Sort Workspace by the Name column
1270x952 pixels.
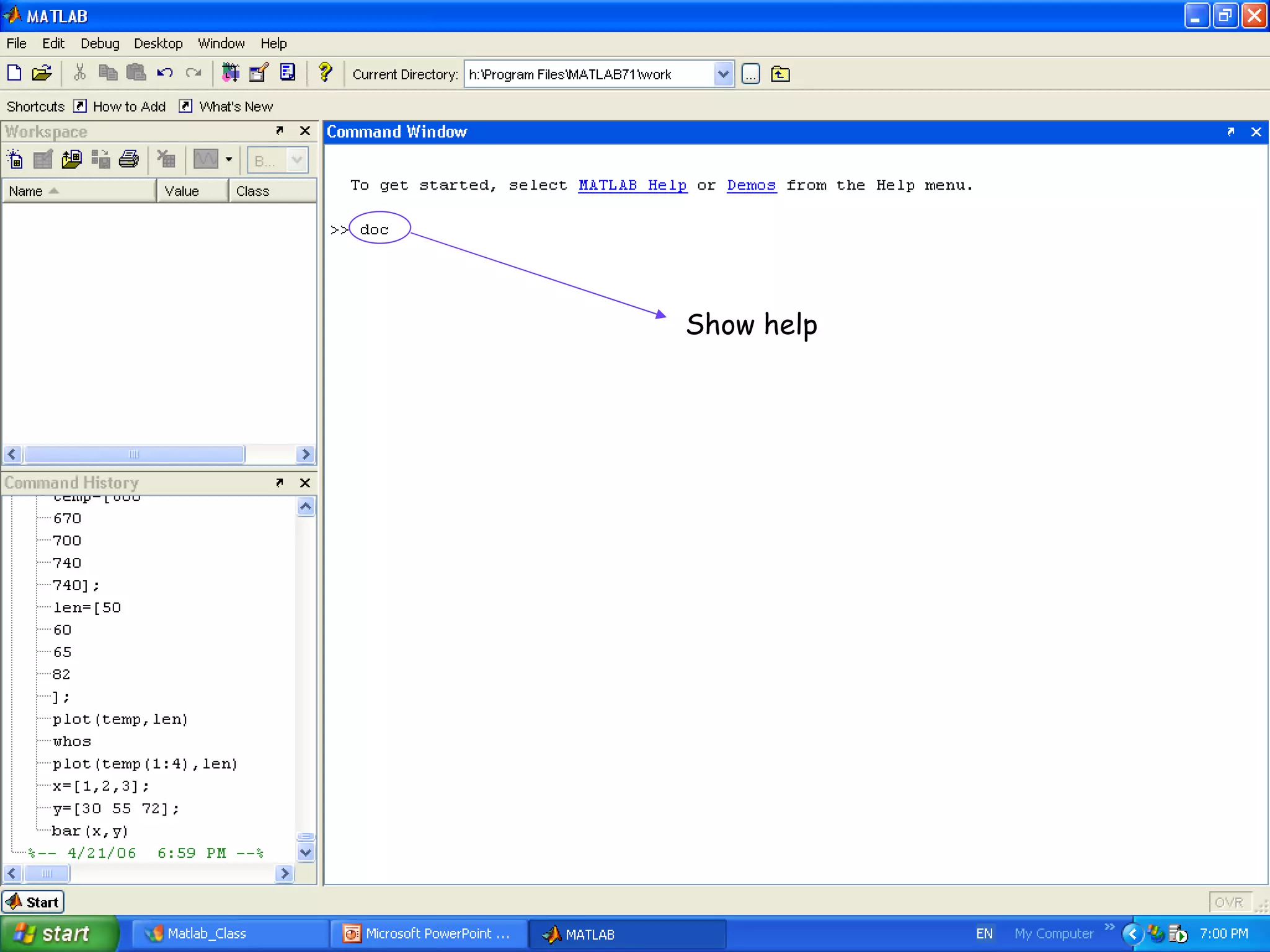79,191
